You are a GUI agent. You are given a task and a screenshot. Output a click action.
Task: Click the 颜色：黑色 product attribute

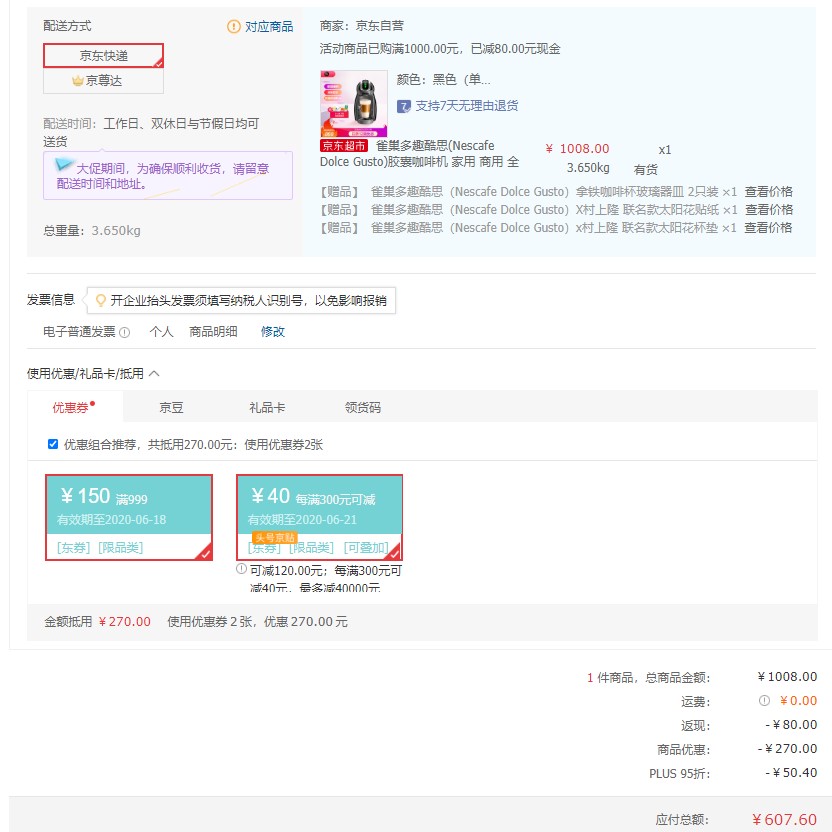[x=444, y=80]
